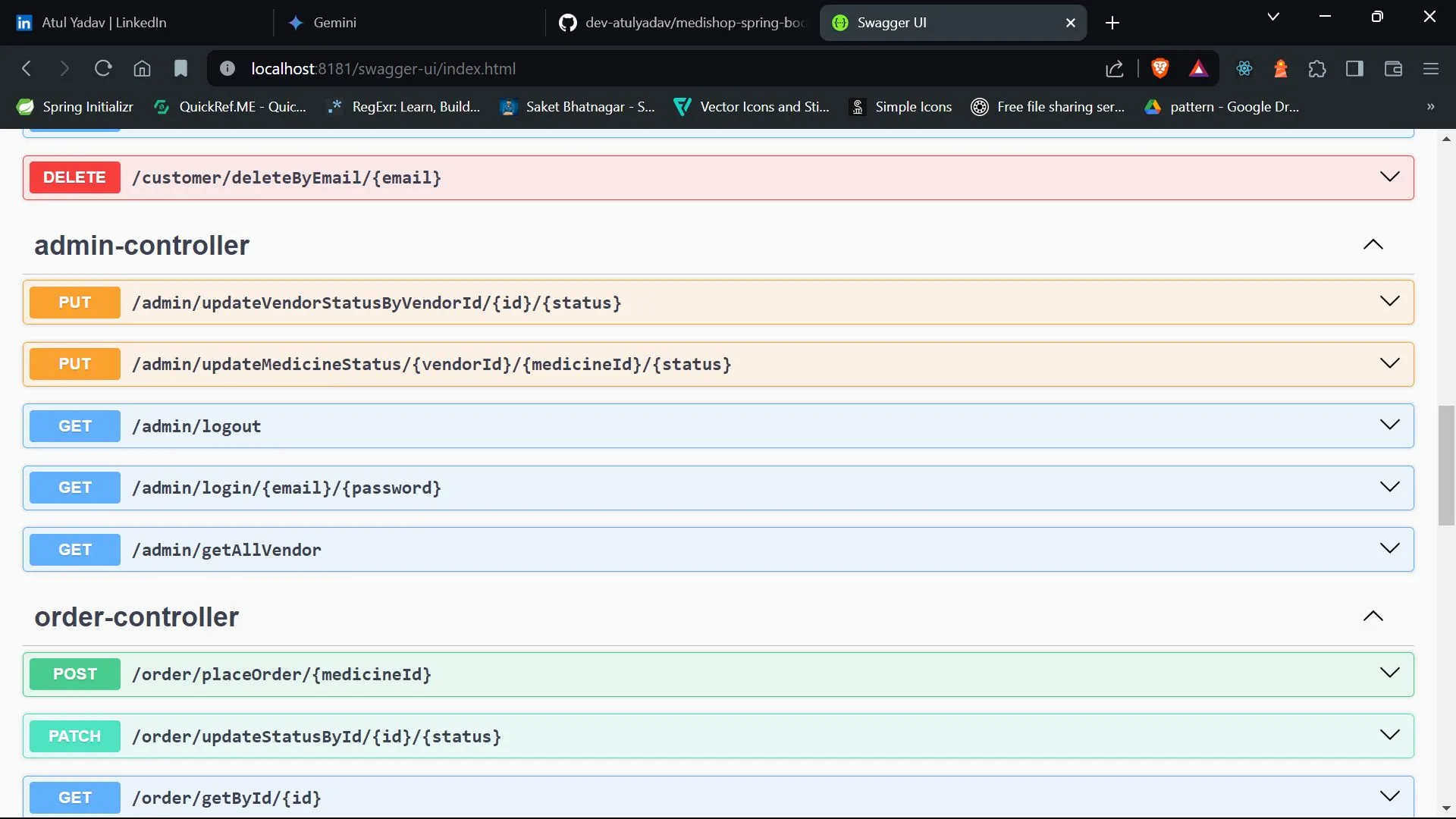The image size is (1456, 819).
Task: Click the orange extension icon in toolbar
Action: point(1281,69)
